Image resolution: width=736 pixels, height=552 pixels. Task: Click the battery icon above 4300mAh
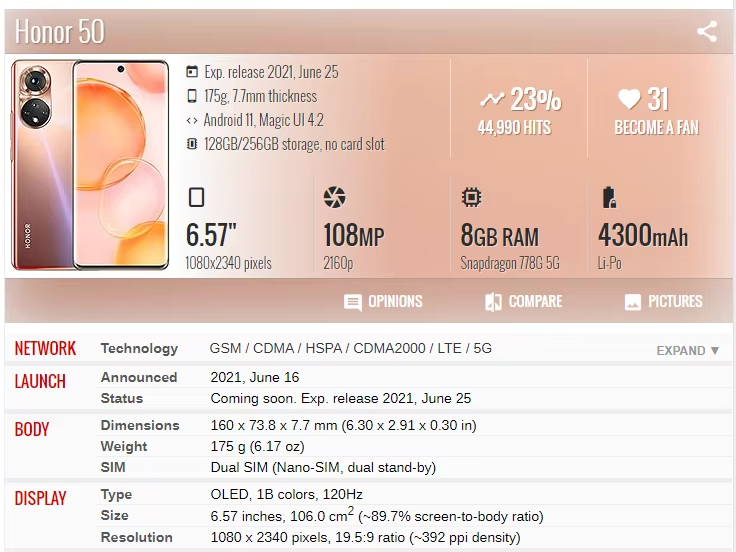coord(609,197)
